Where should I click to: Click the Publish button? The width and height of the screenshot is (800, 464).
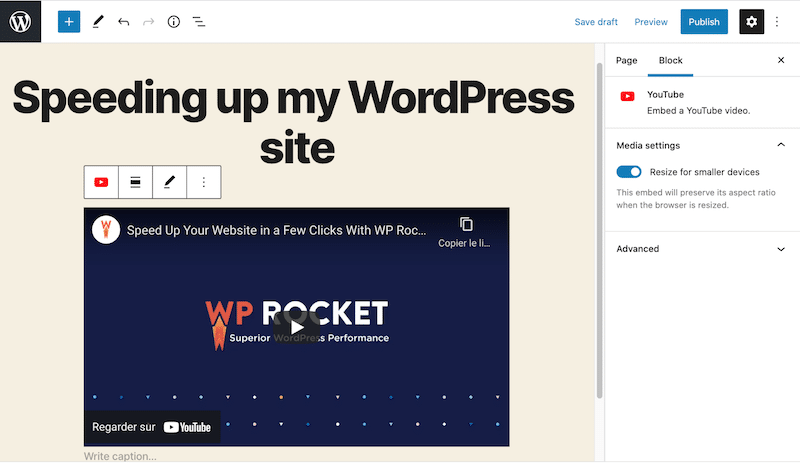click(704, 21)
